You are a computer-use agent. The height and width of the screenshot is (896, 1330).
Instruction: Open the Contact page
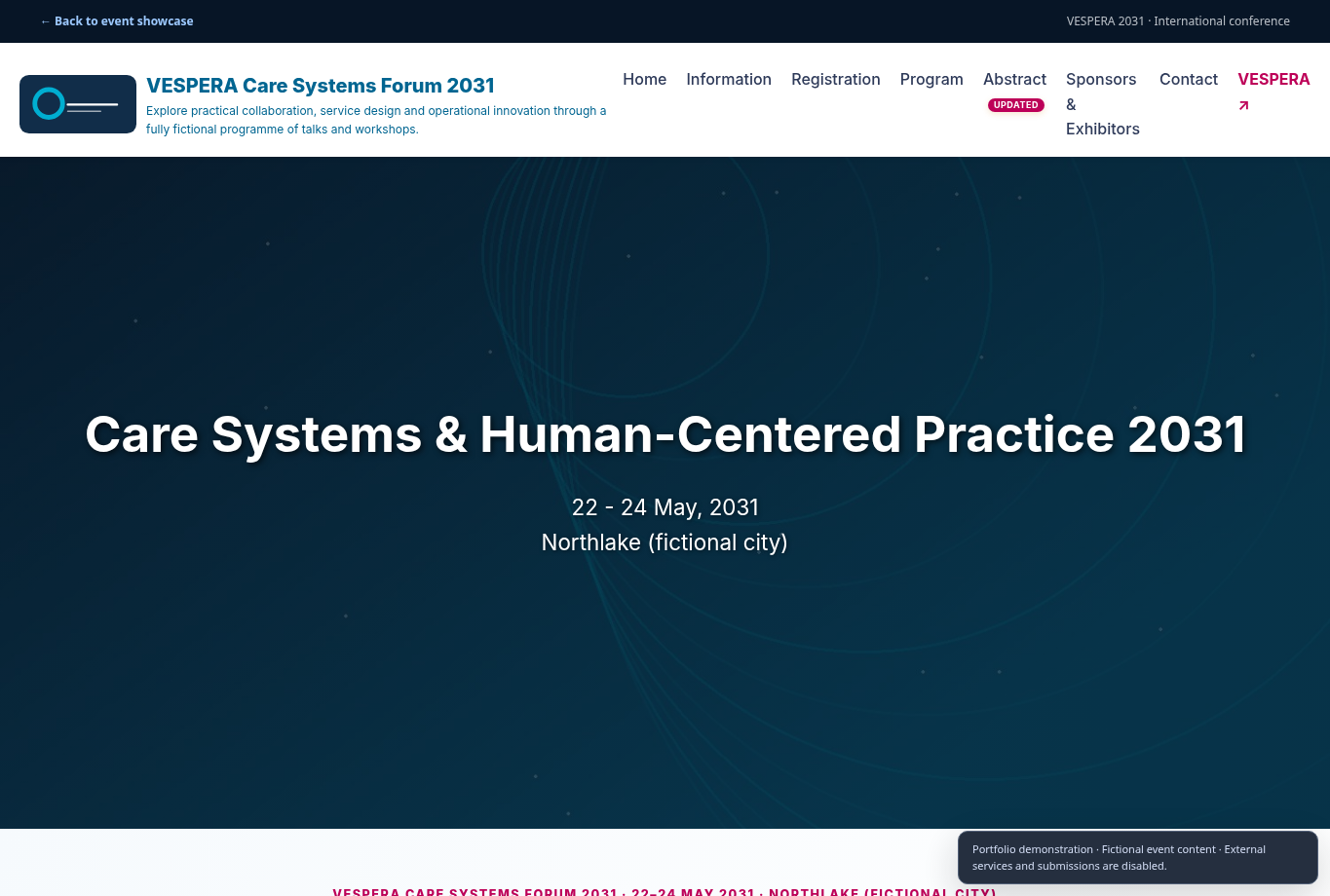[1189, 79]
